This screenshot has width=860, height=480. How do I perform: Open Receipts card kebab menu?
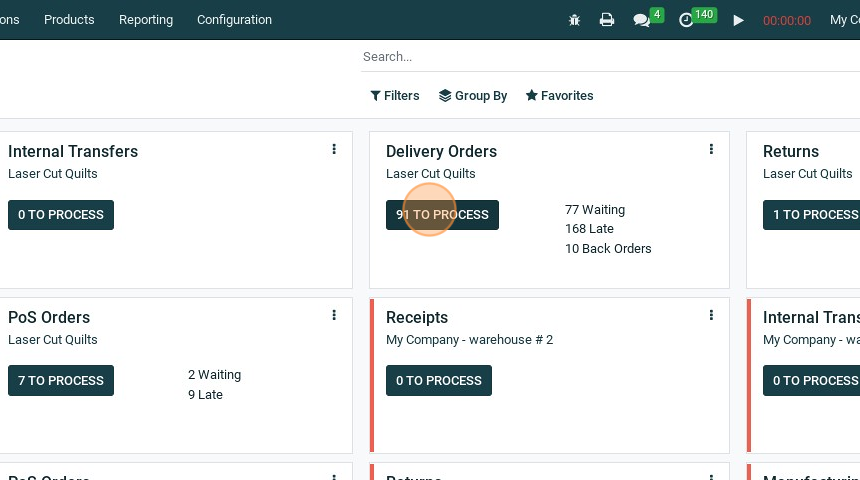(711, 316)
